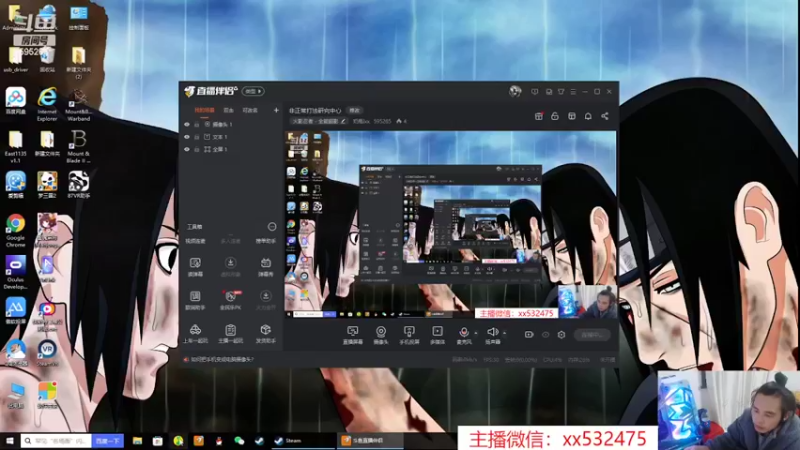The width and height of the screenshot is (800, 450).
Task: Toggle preview eye icon in bottom bar
Action: (545, 335)
